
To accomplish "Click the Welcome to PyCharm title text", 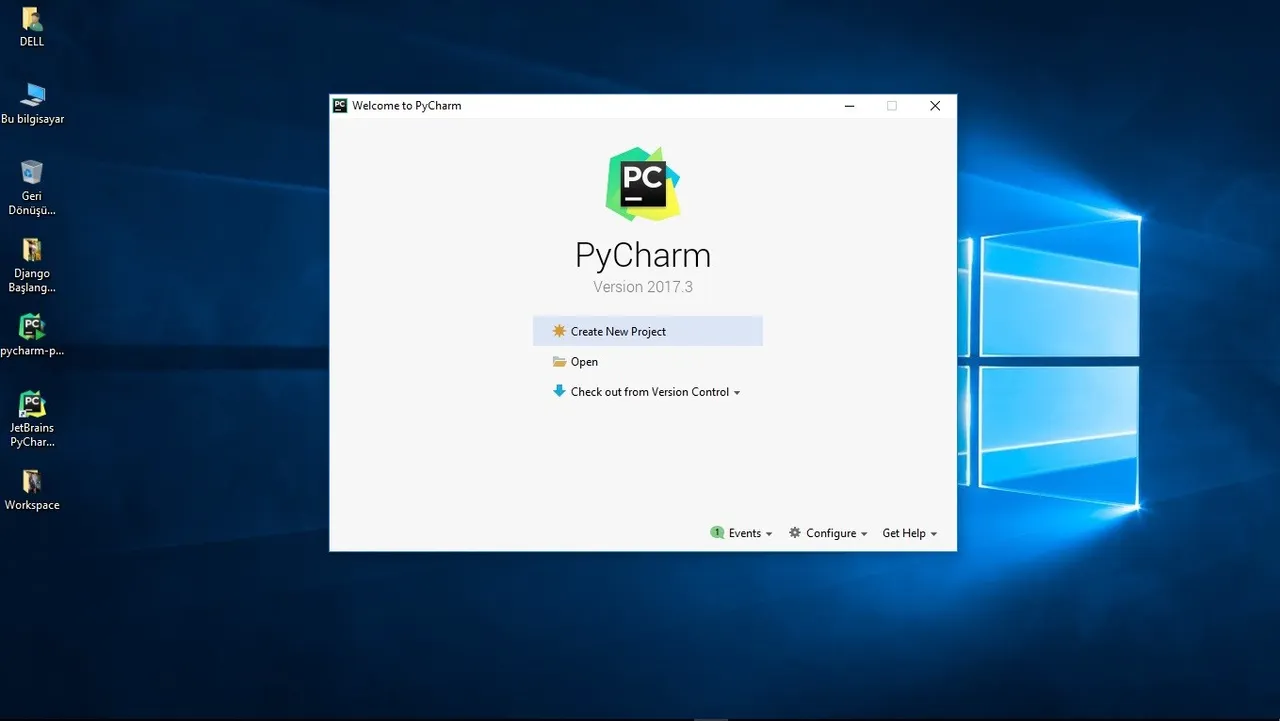I will tap(407, 105).
